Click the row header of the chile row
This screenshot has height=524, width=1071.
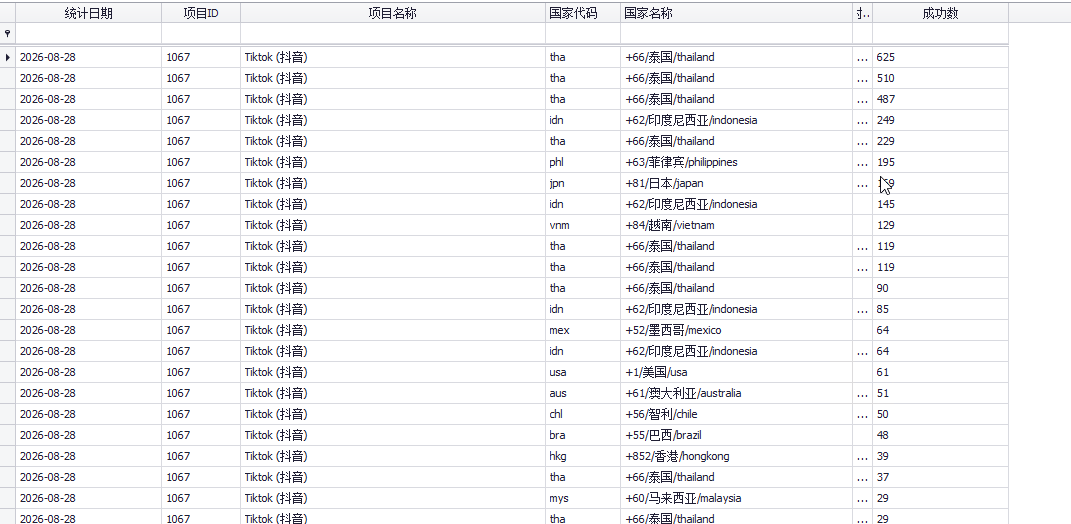tap(8, 414)
